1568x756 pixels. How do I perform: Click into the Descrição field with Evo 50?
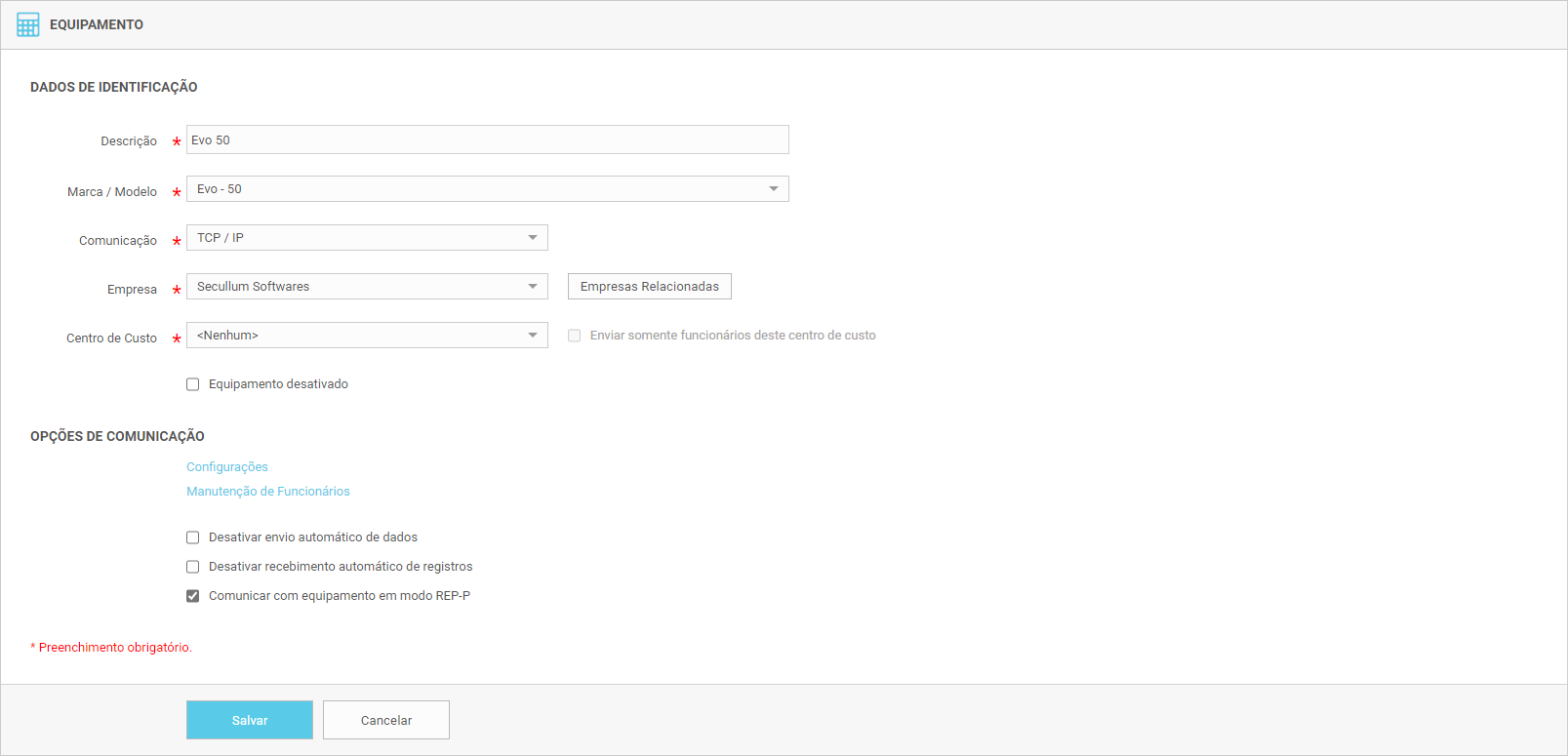point(487,139)
